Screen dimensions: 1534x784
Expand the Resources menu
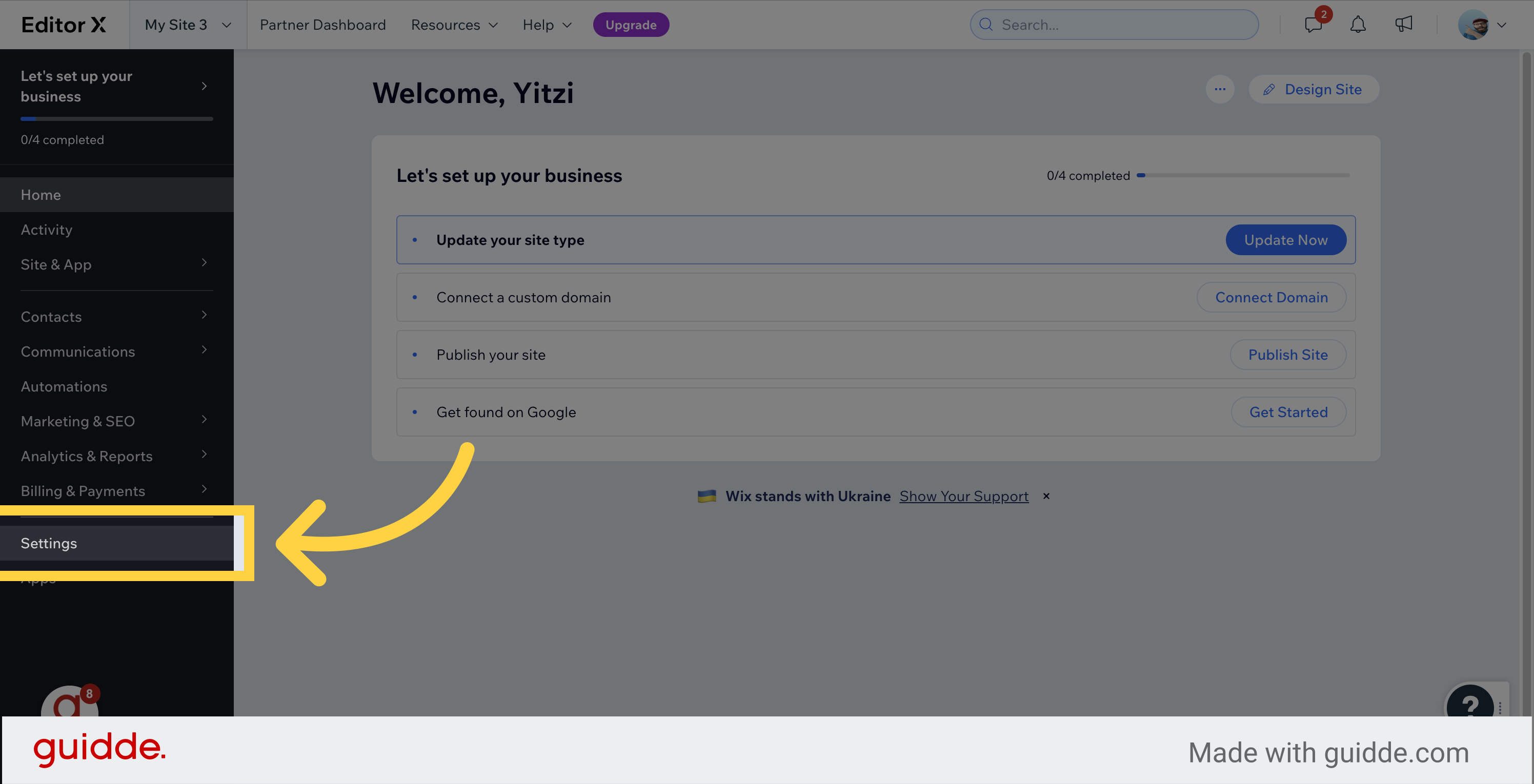(x=454, y=25)
